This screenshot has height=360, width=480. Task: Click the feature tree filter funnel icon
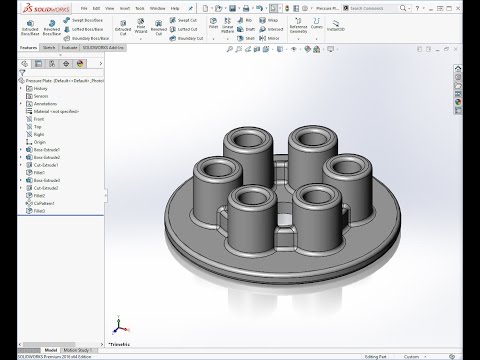tap(22, 73)
